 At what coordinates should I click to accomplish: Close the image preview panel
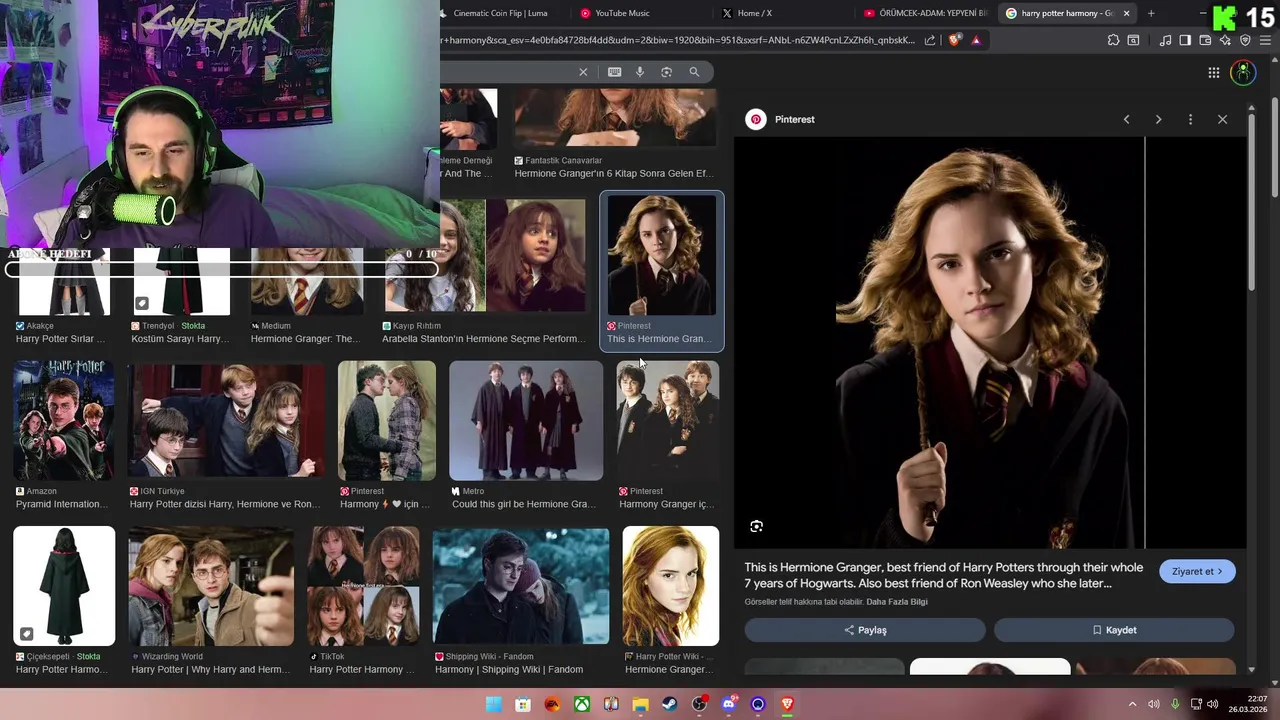[1222, 119]
